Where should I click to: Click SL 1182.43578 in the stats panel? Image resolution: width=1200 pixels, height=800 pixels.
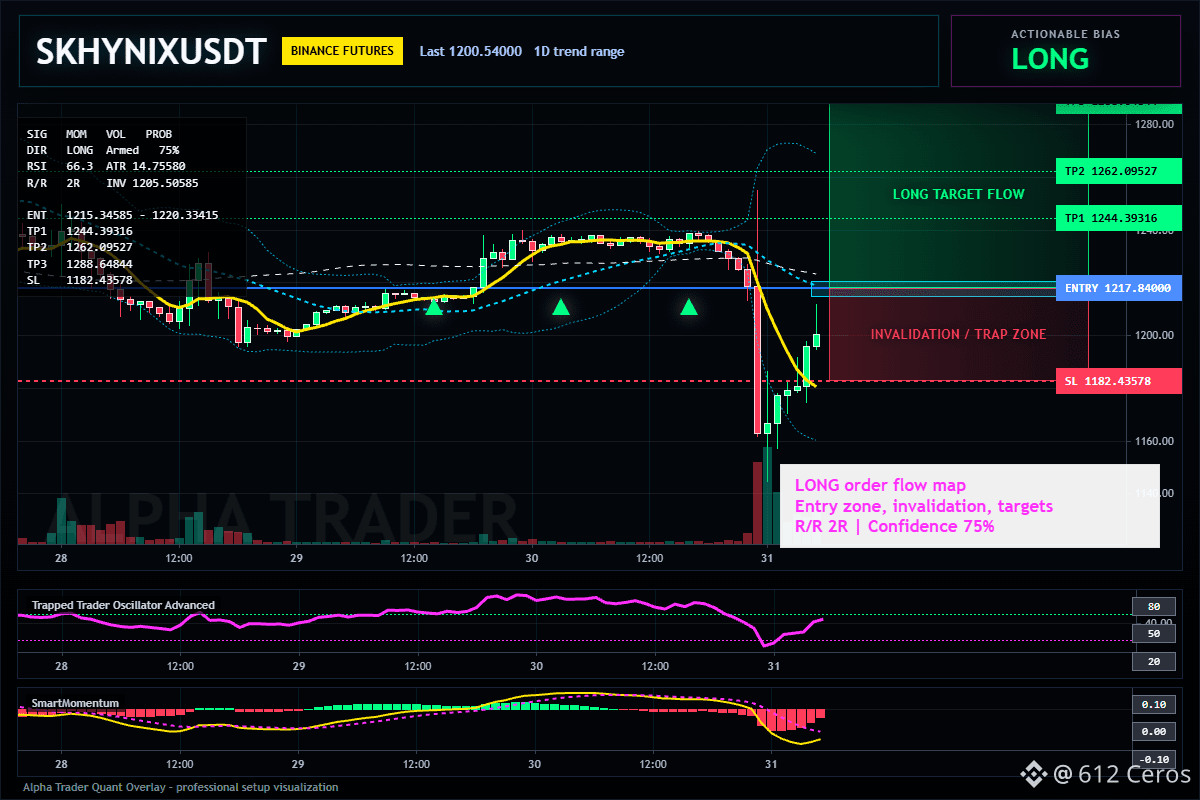tap(79, 280)
